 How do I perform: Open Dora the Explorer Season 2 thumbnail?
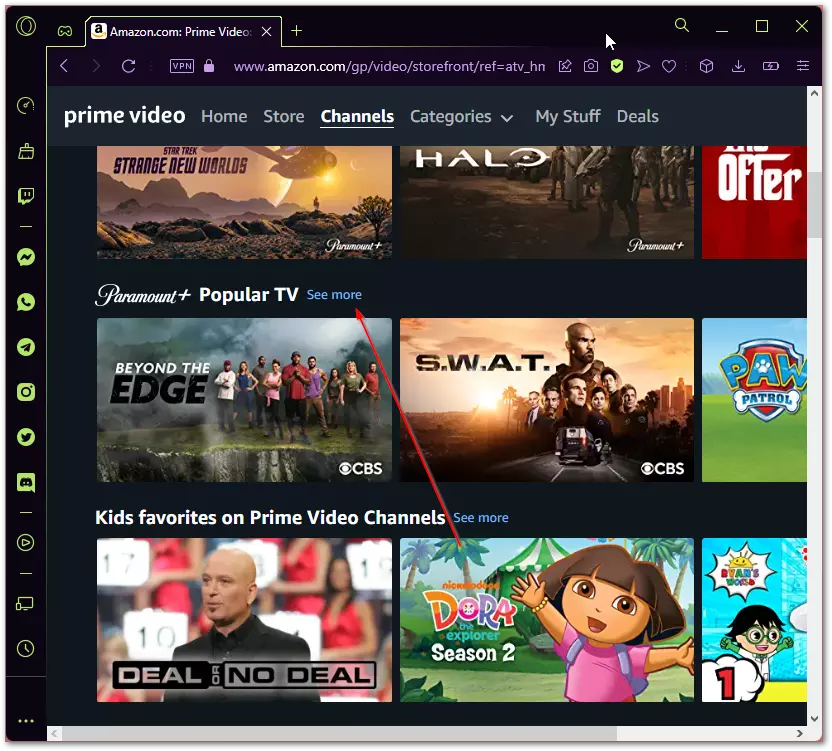tap(547, 620)
